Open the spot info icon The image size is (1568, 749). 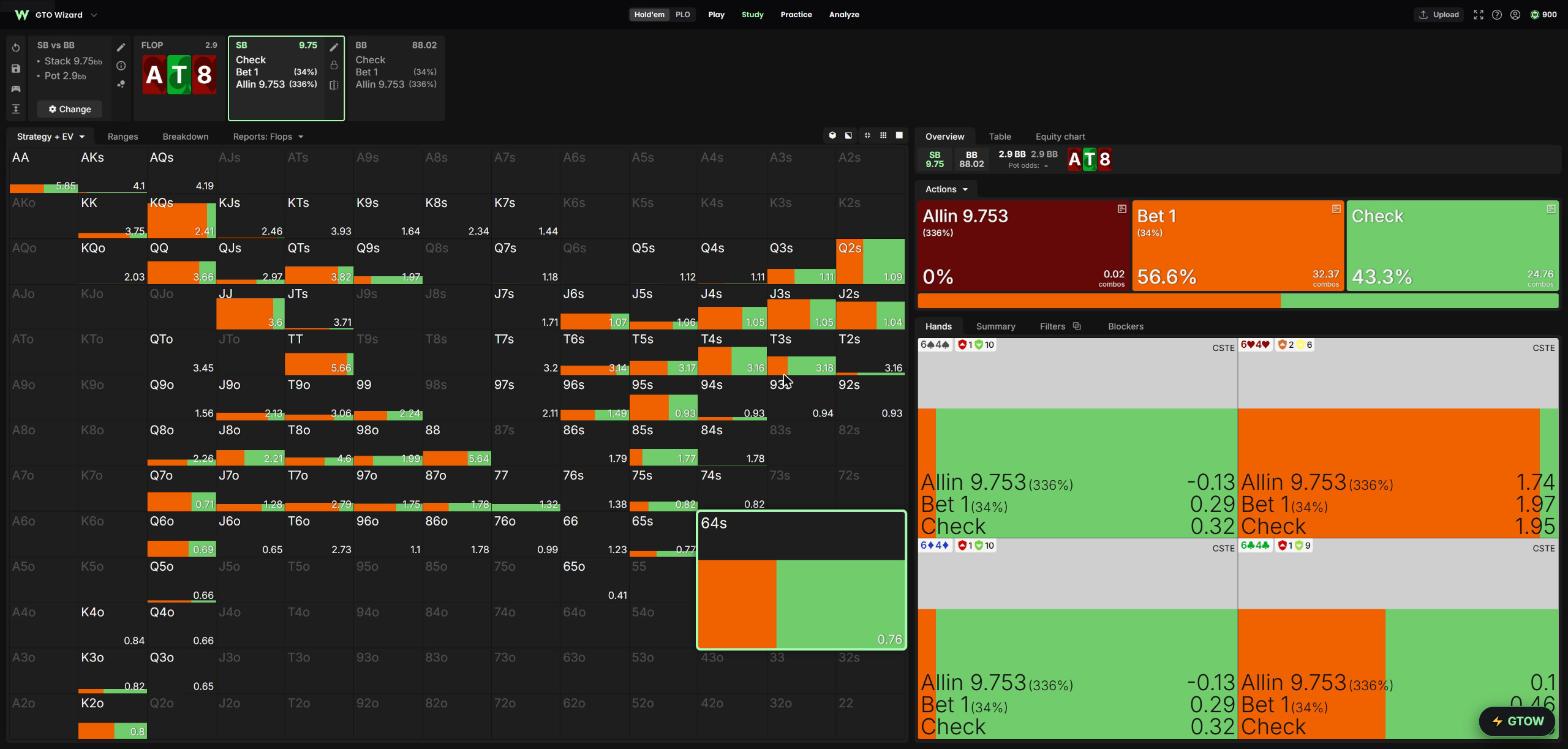(x=121, y=66)
